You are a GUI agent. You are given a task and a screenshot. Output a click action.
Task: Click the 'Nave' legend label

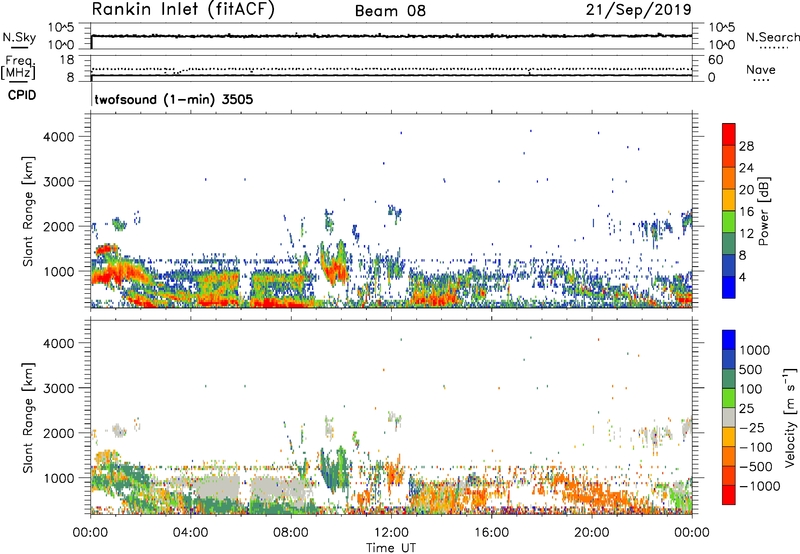pyautogui.click(x=761, y=70)
